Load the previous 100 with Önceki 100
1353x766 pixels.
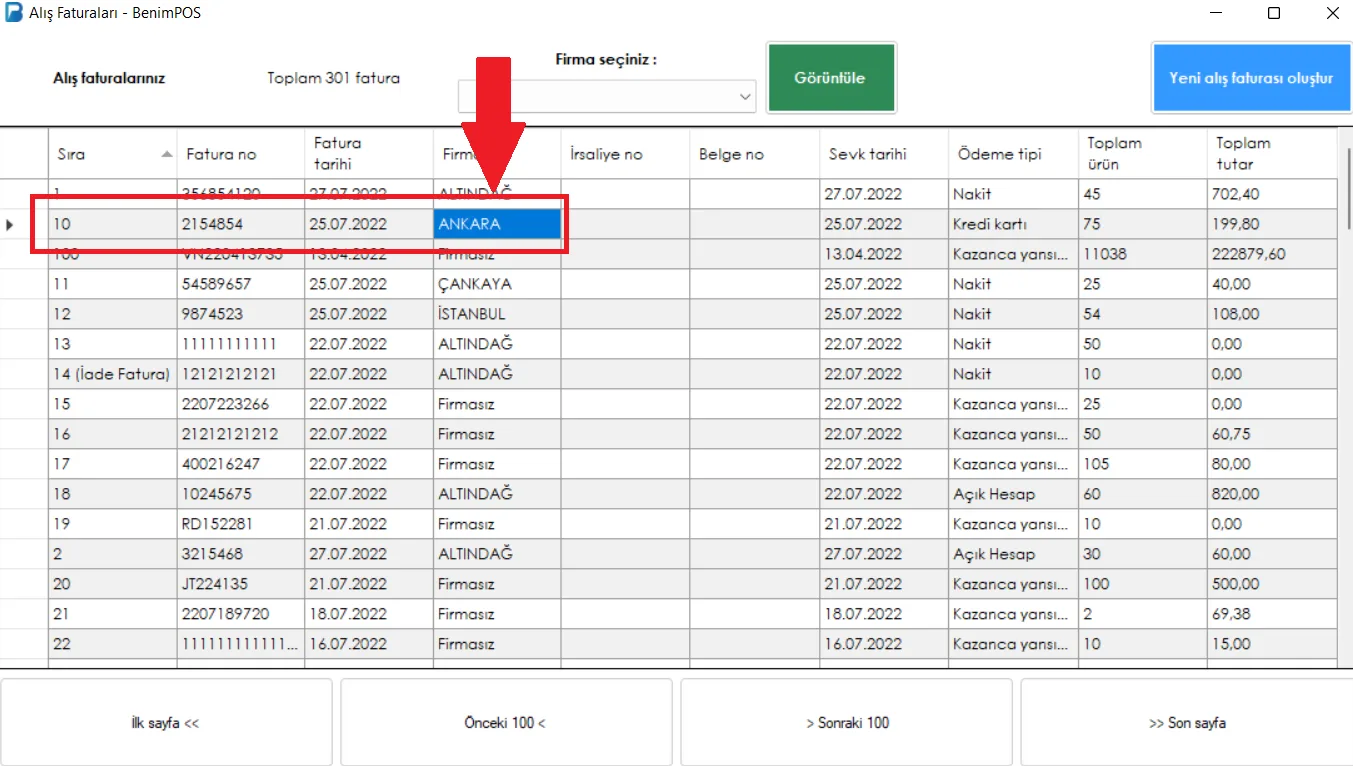[x=506, y=722]
